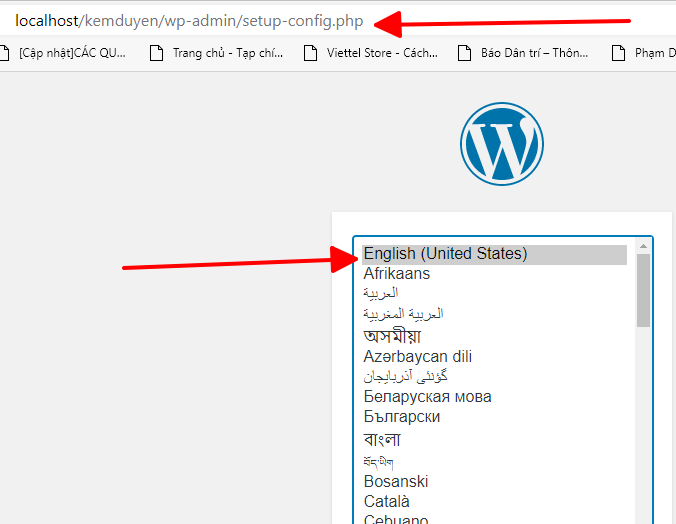Click the language list scrollbar thumb

[643, 290]
